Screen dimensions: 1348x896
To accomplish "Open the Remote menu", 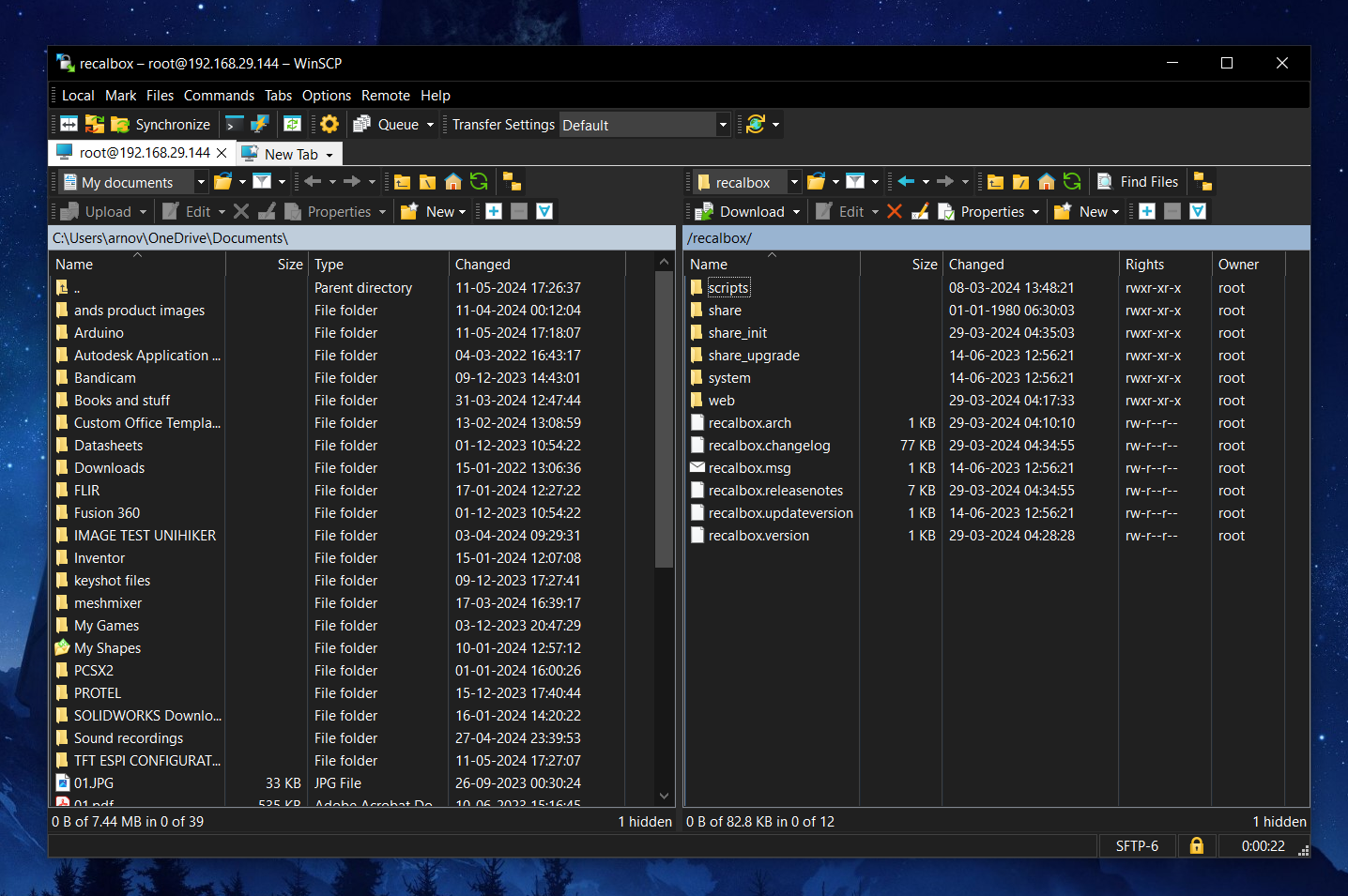I will pyautogui.click(x=386, y=95).
